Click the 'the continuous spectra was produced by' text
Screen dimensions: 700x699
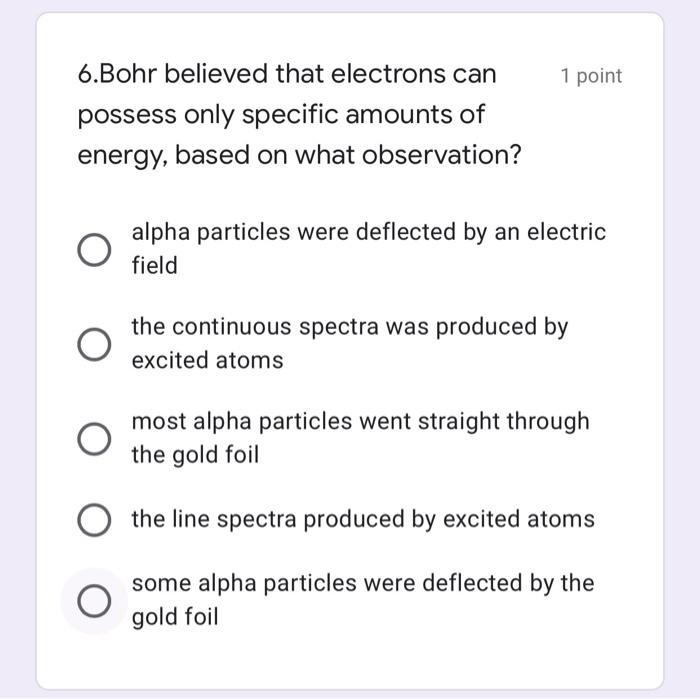click(x=349, y=327)
